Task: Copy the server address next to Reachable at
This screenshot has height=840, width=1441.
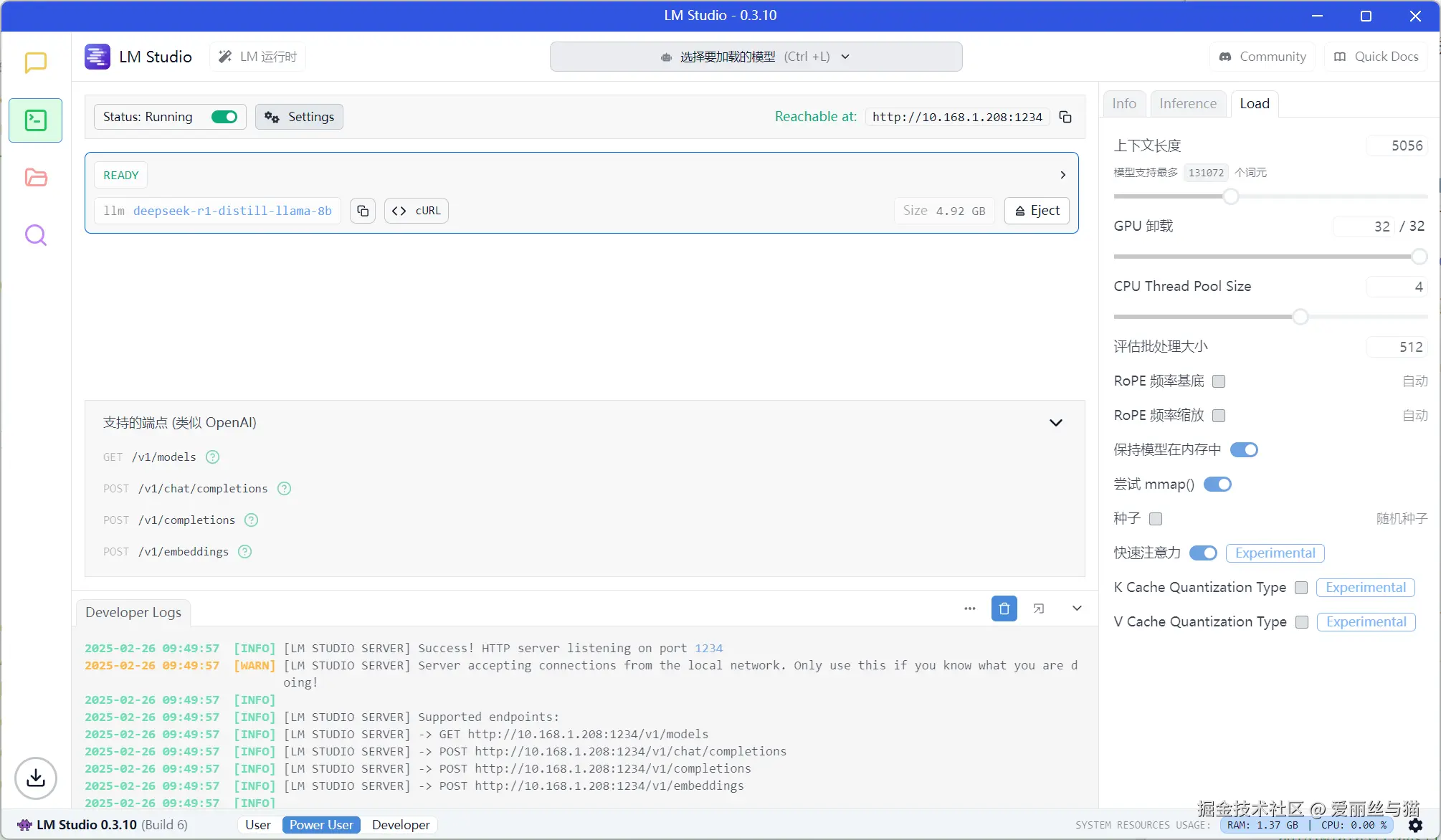Action: click(1065, 117)
